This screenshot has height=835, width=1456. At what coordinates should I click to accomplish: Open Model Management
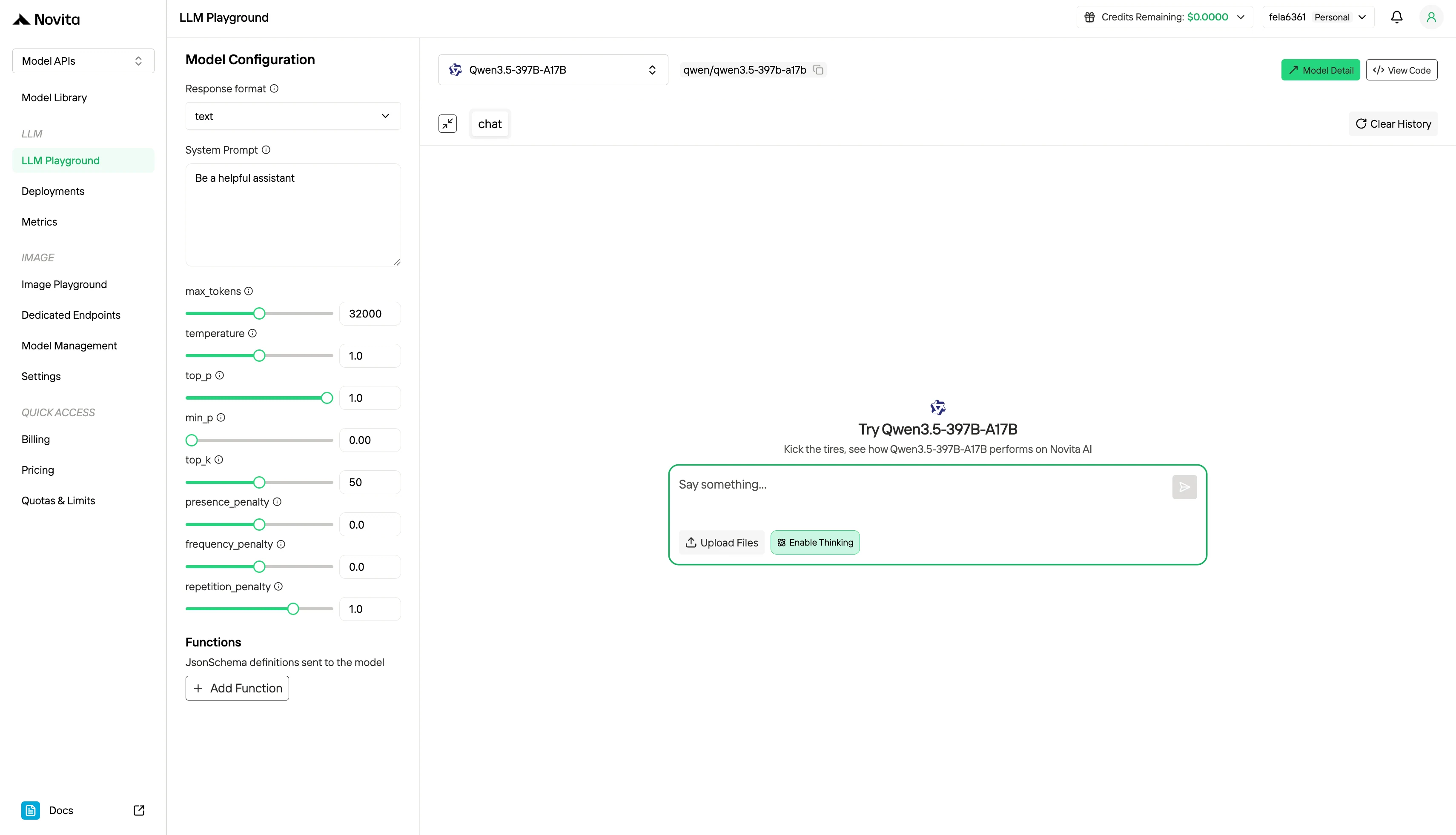click(69, 346)
